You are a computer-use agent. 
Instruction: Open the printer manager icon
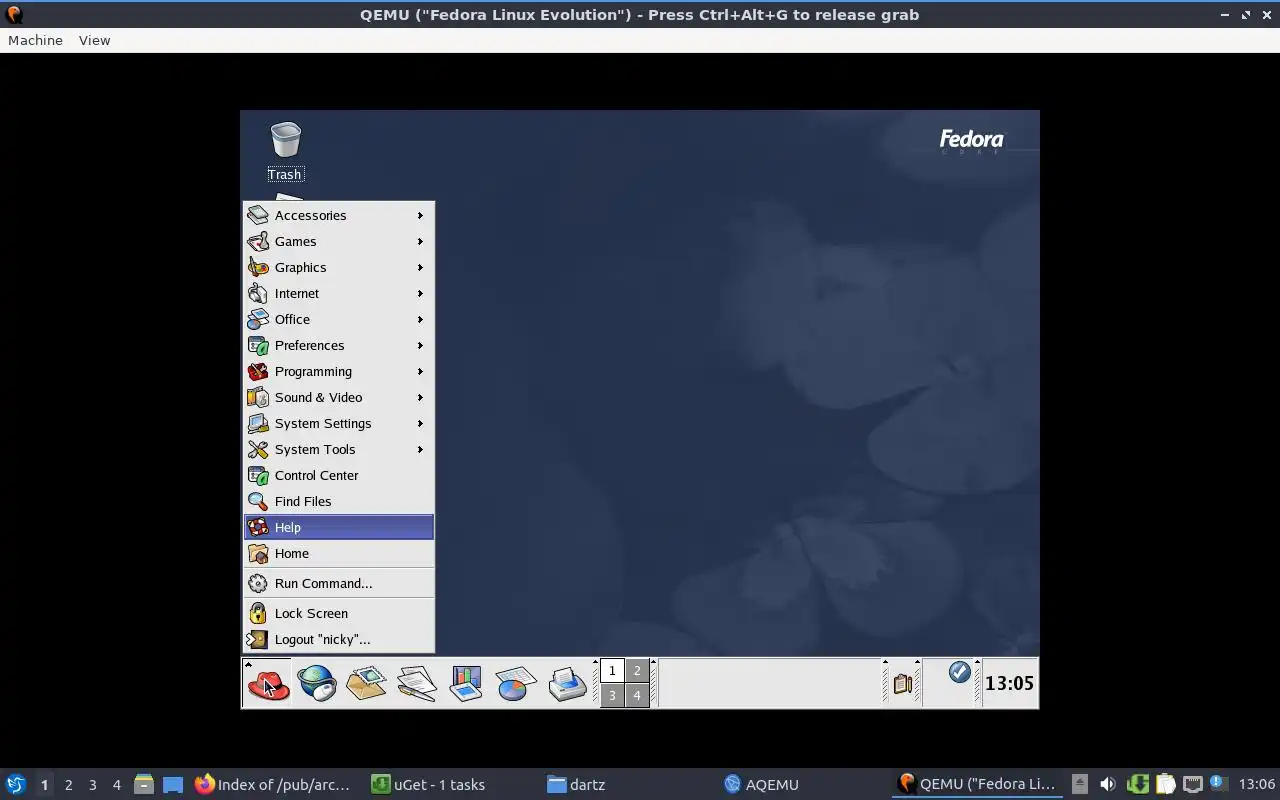click(567, 684)
